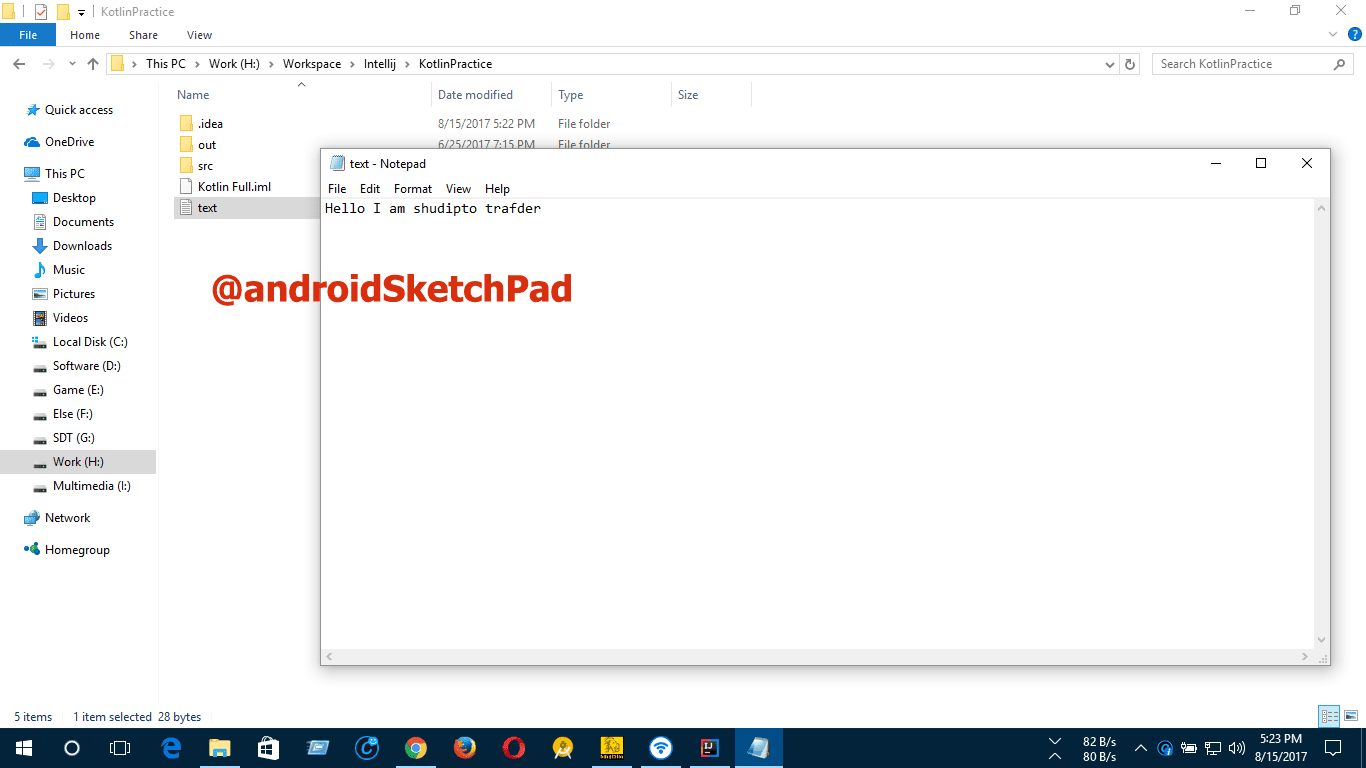Open the Format menu in Notepad
This screenshot has width=1366, height=768.
point(412,188)
